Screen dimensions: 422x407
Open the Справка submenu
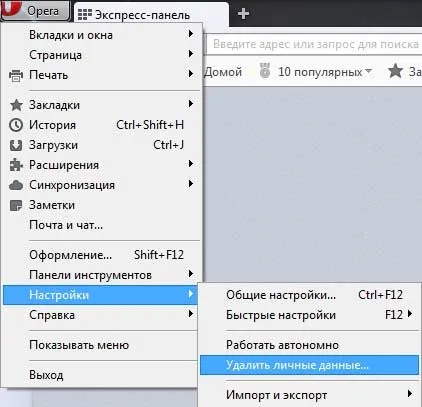100,315
